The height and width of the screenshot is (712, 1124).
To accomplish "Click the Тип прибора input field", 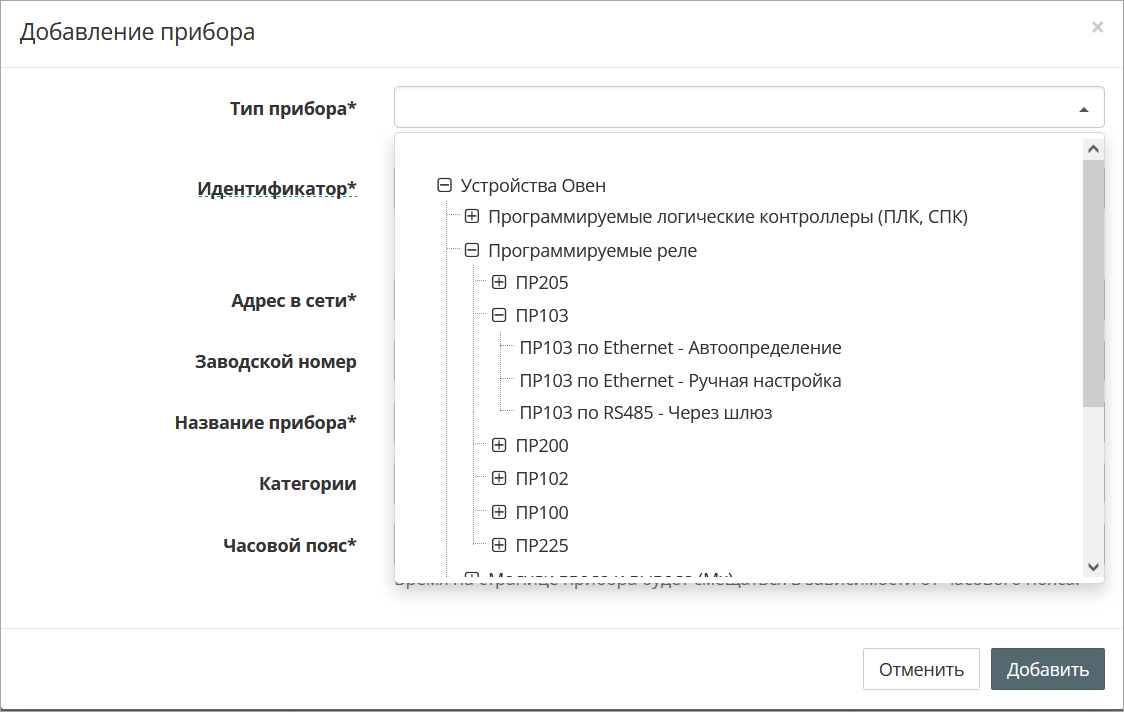I will pyautogui.click(x=730, y=107).
